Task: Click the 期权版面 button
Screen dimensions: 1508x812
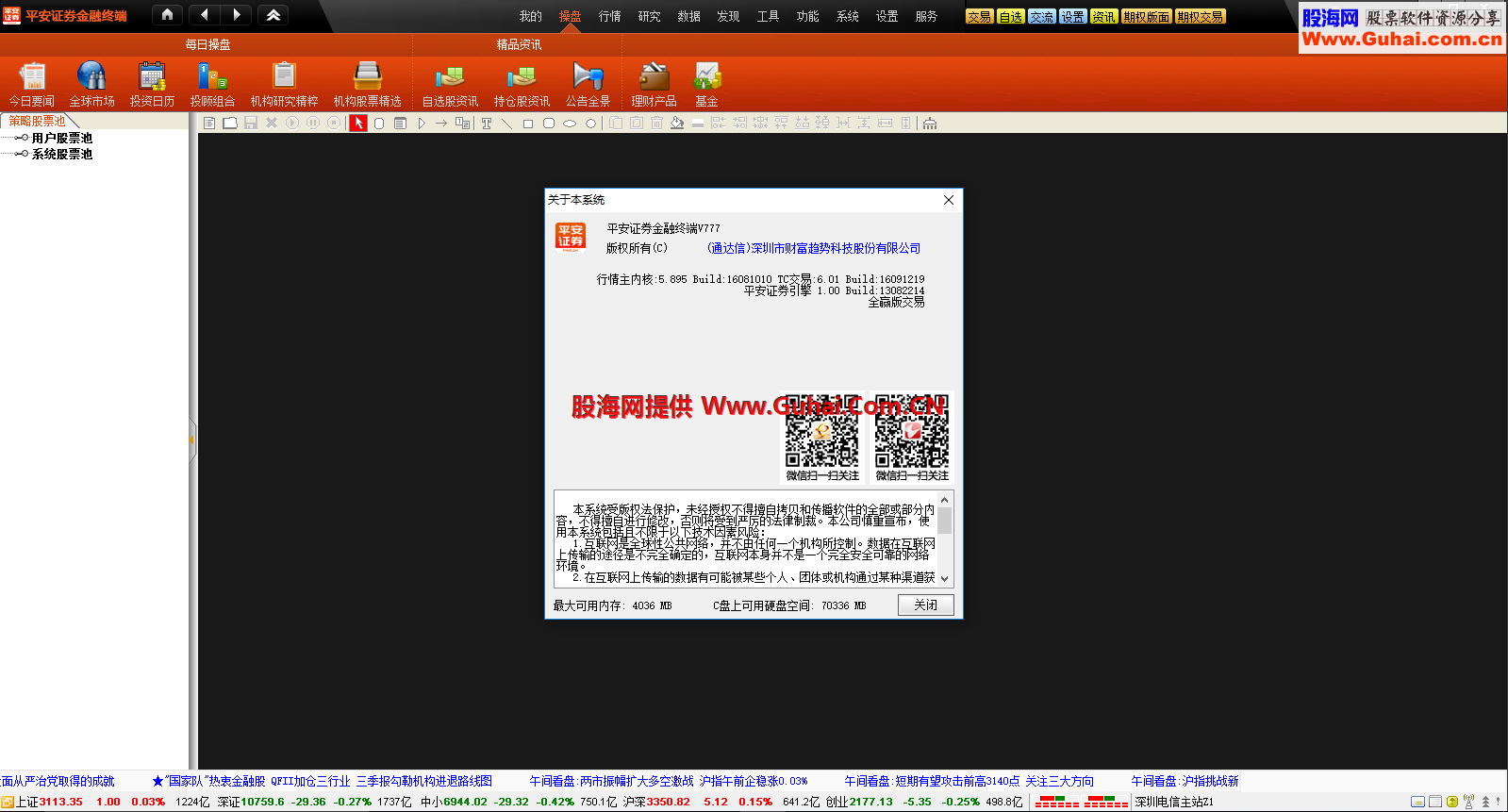Action: pyautogui.click(x=1146, y=16)
